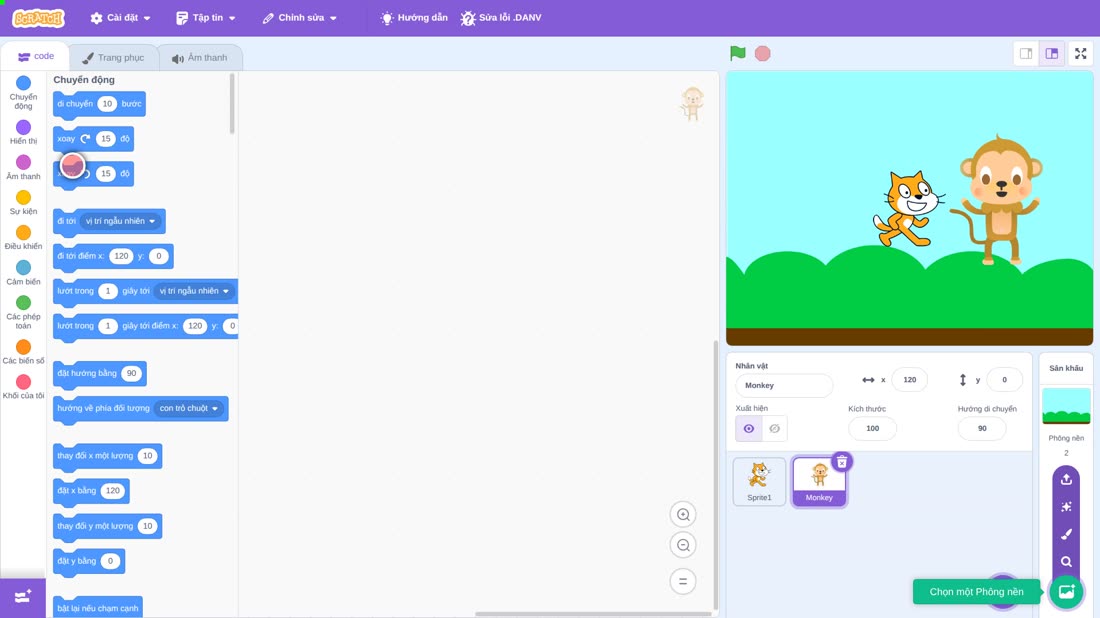This screenshot has width=1100, height=618.
Task: Select the Điều khiển block category
Action: [23, 238]
